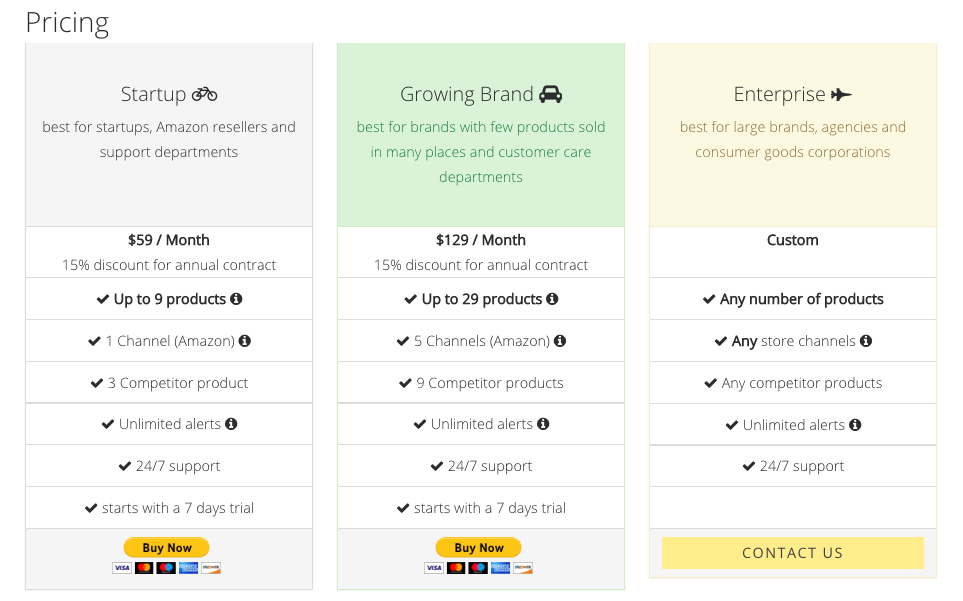Click Buy Now for Growing Brand plan

pyautogui.click(x=478, y=547)
